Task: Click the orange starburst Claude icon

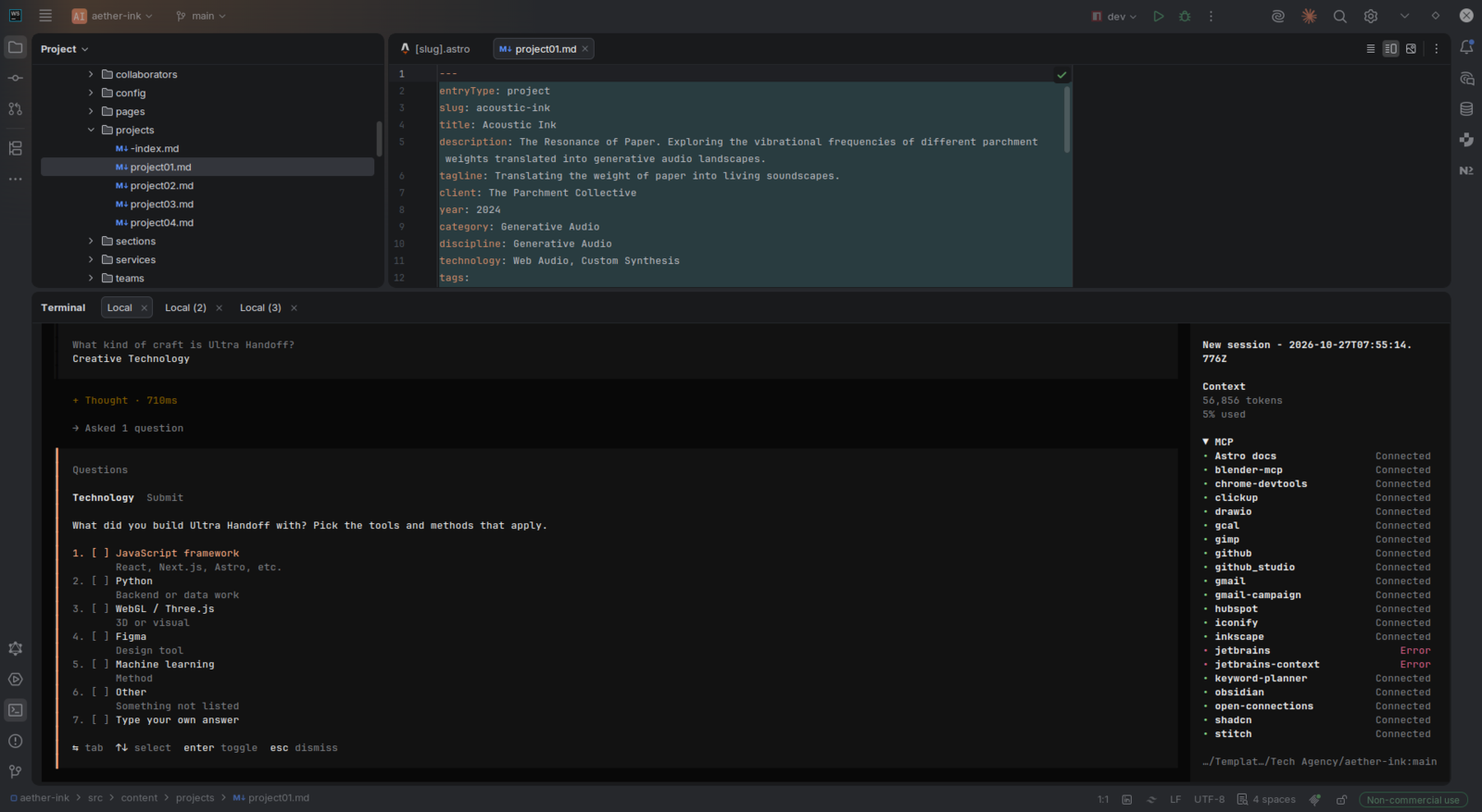Action: (x=1309, y=16)
